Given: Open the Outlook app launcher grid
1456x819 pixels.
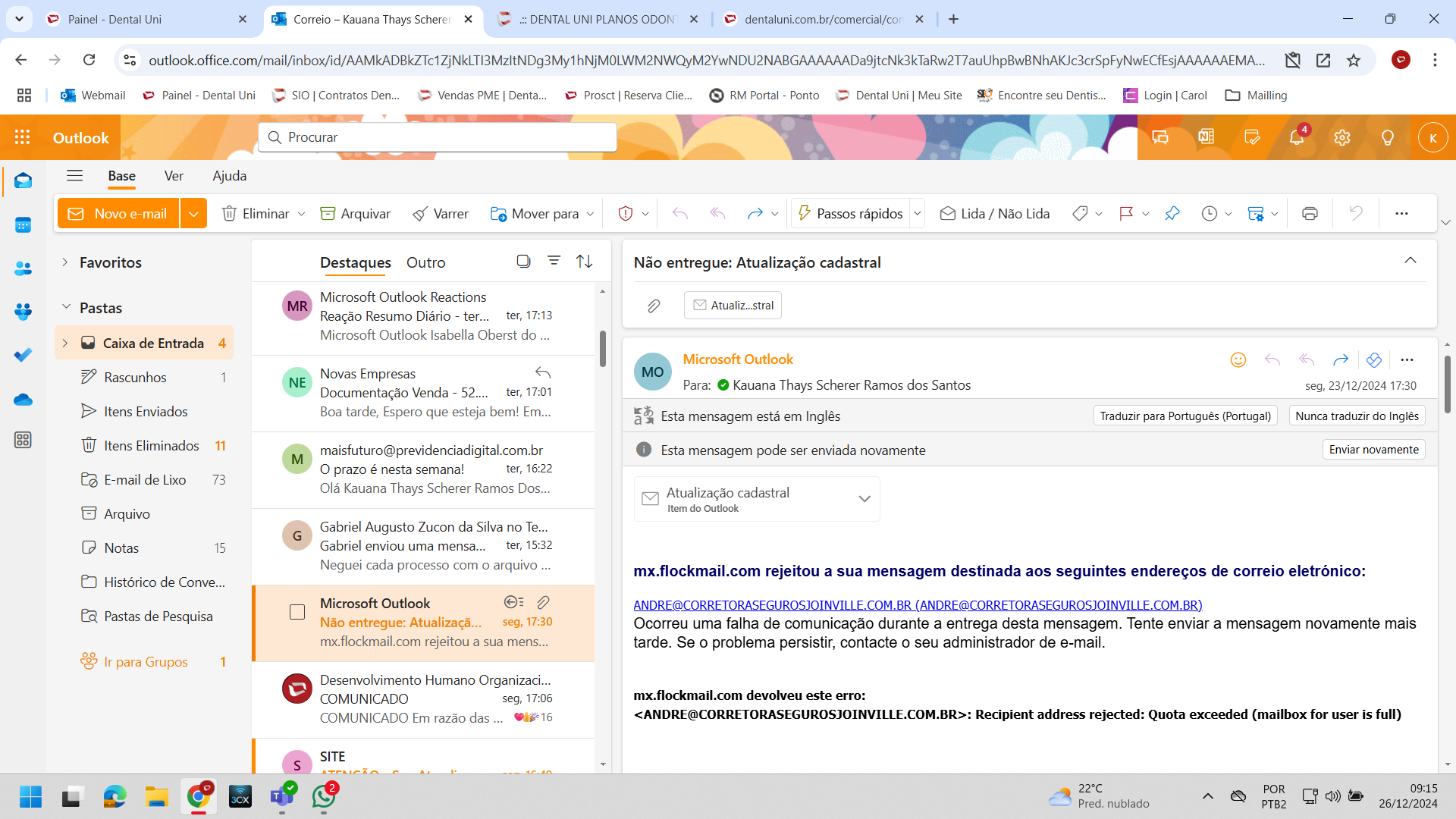Looking at the screenshot, I should coord(23,137).
